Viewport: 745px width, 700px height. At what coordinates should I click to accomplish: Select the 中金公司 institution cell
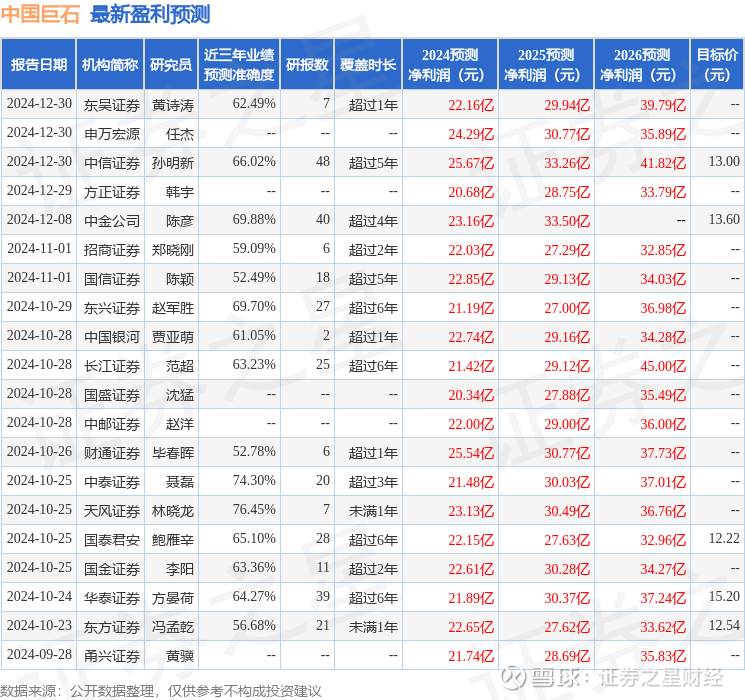click(x=112, y=221)
